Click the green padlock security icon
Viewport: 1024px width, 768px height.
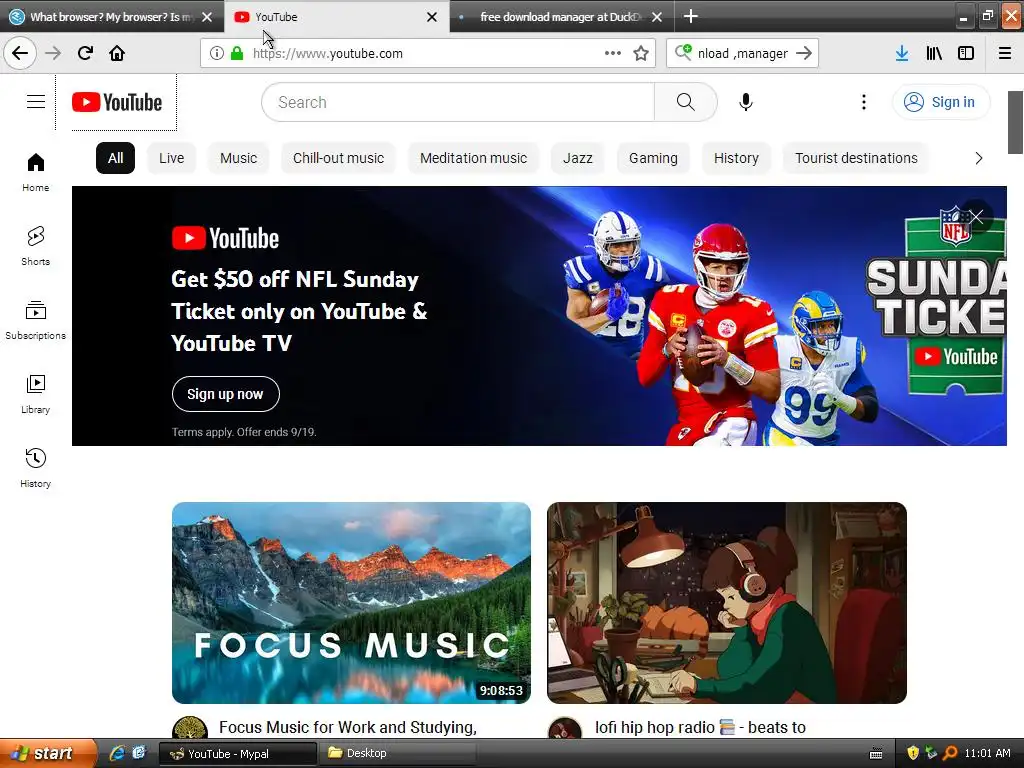point(236,53)
